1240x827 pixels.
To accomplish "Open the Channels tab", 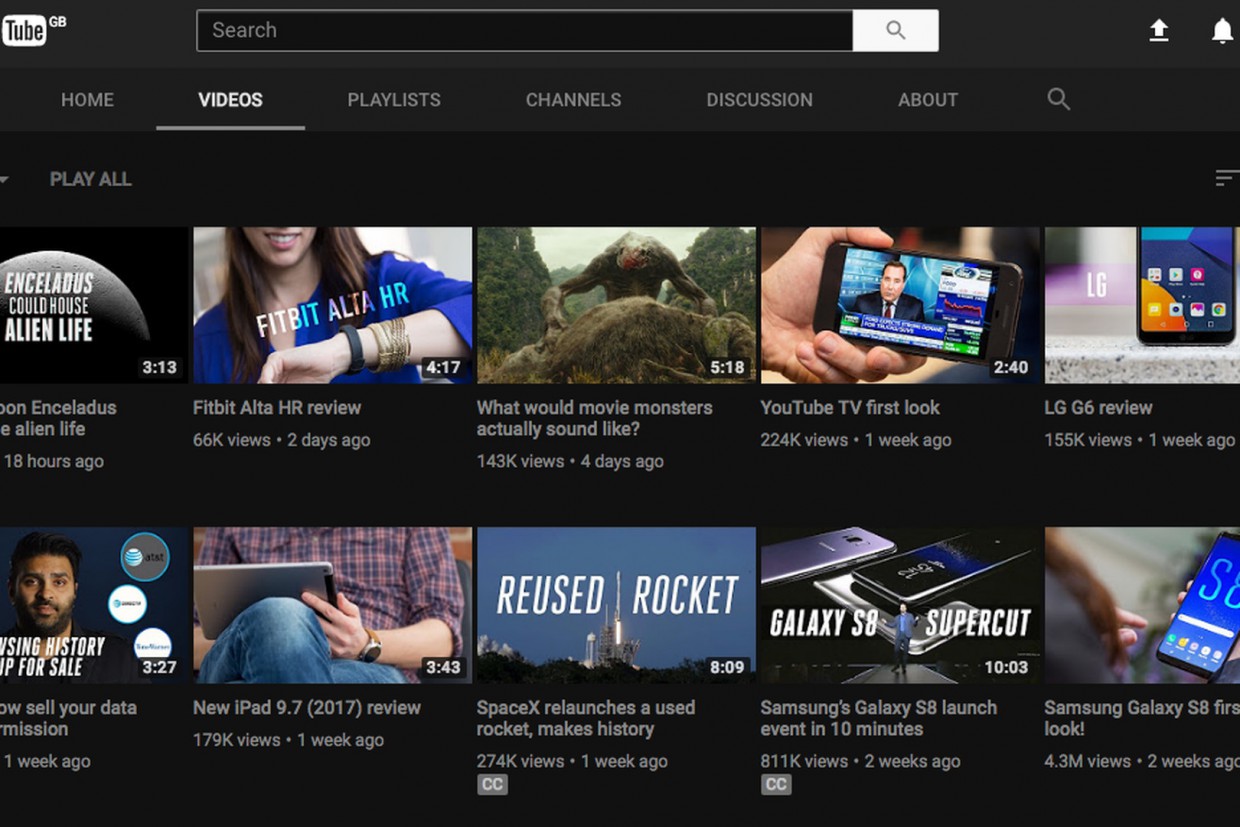I will 573,100.
